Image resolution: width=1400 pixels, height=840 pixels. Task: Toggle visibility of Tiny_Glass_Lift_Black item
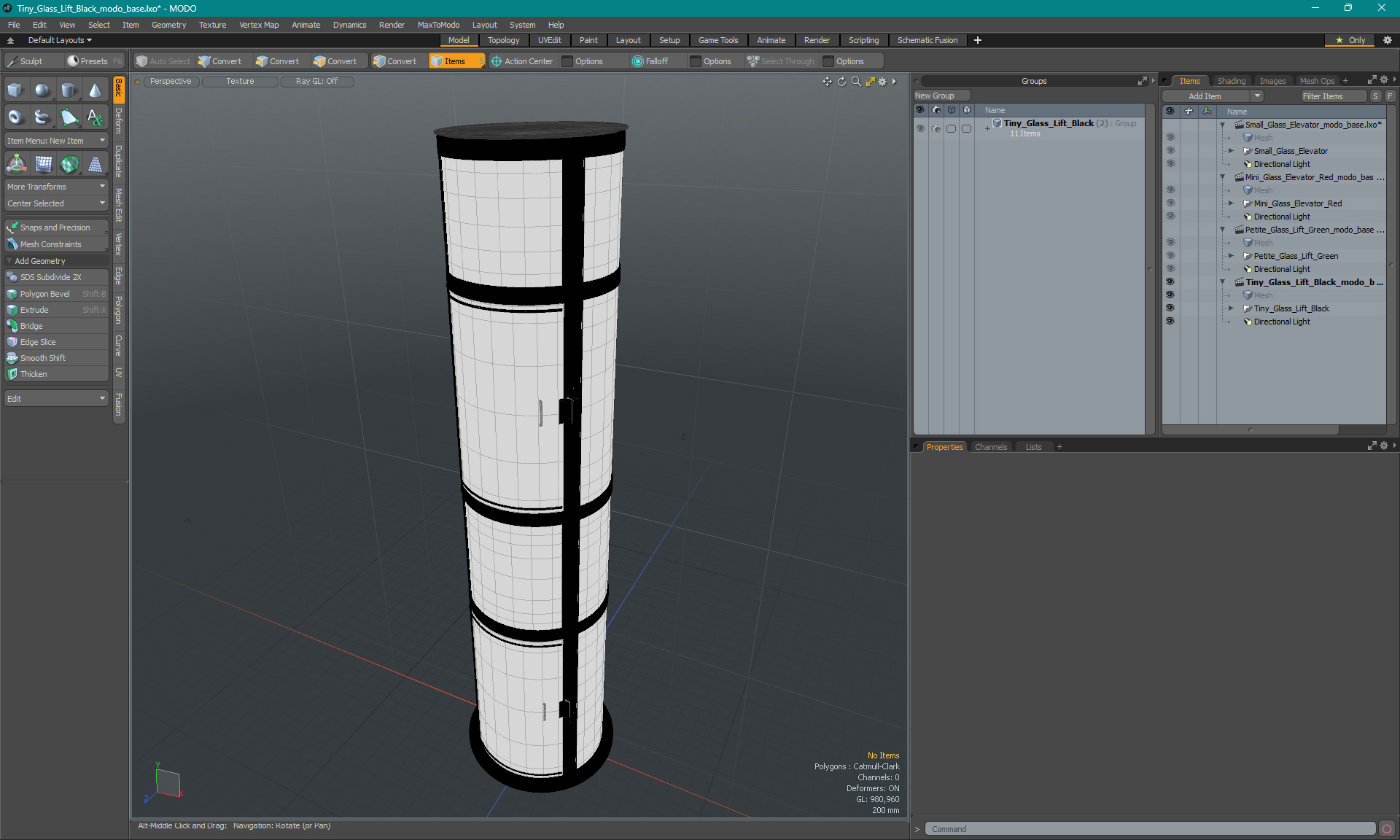click(1170, 308)
